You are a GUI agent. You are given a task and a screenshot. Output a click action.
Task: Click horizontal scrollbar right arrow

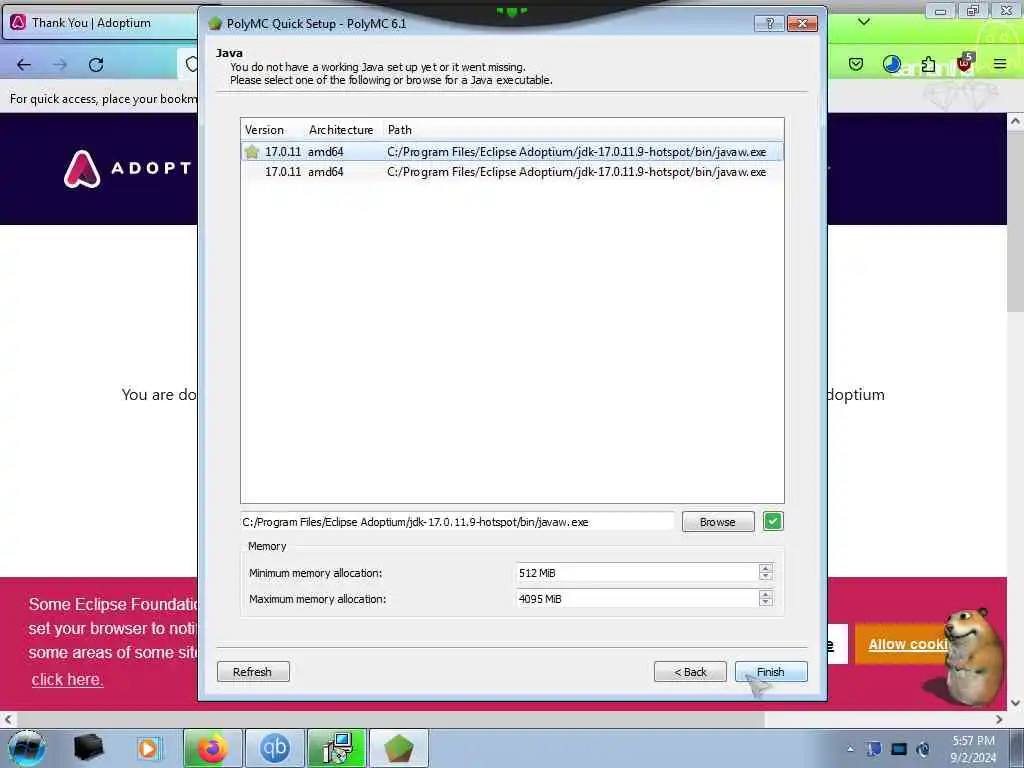(x=999, y=720)
